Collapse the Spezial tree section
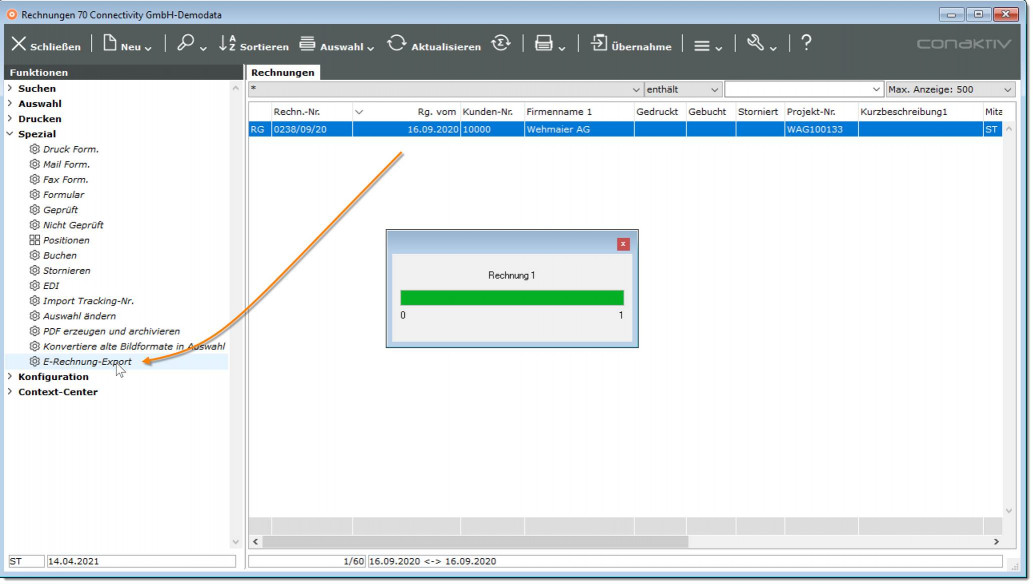 [x=10, y=134]
